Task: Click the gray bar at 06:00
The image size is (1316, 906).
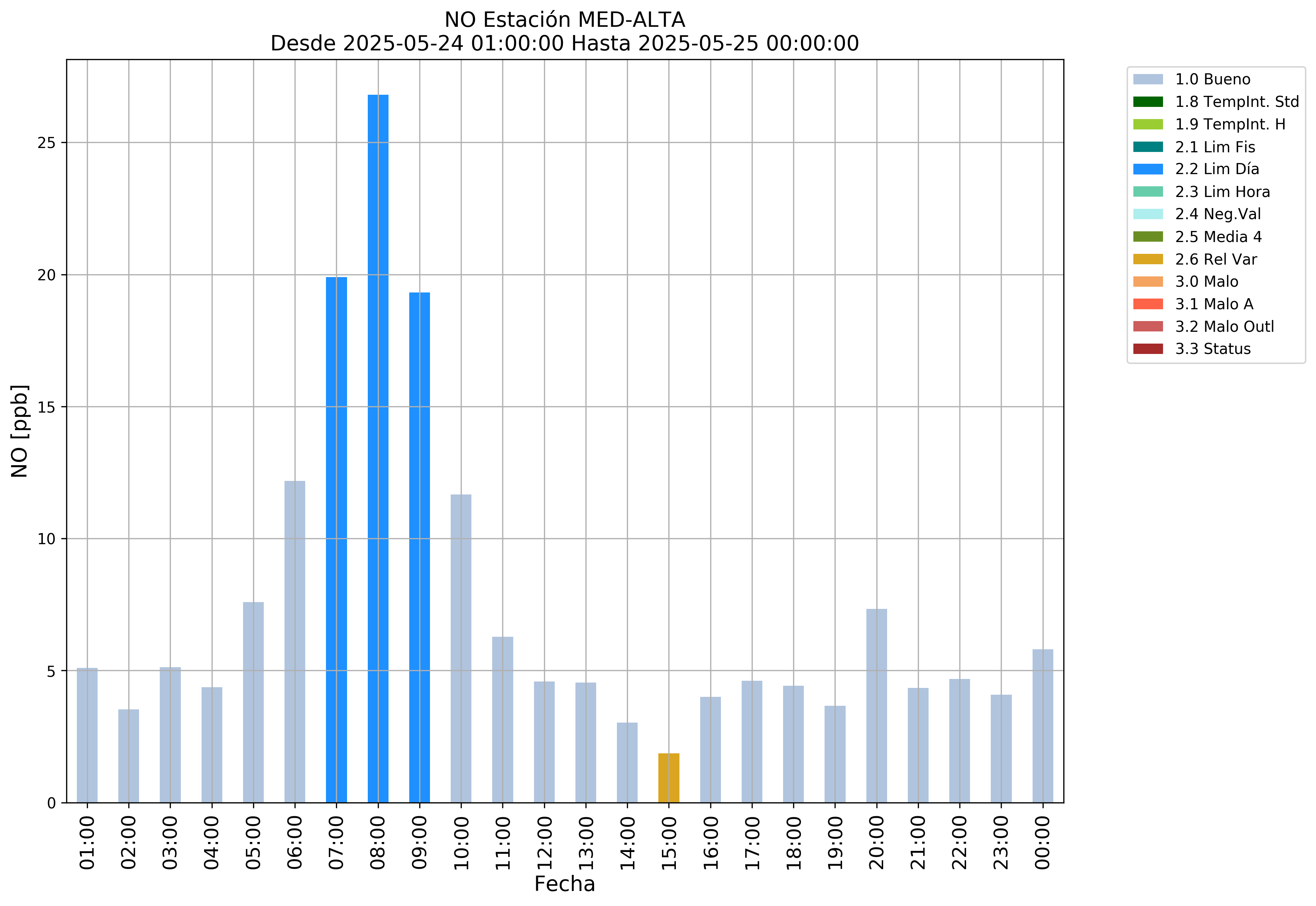Action: (x=295, y=642)
